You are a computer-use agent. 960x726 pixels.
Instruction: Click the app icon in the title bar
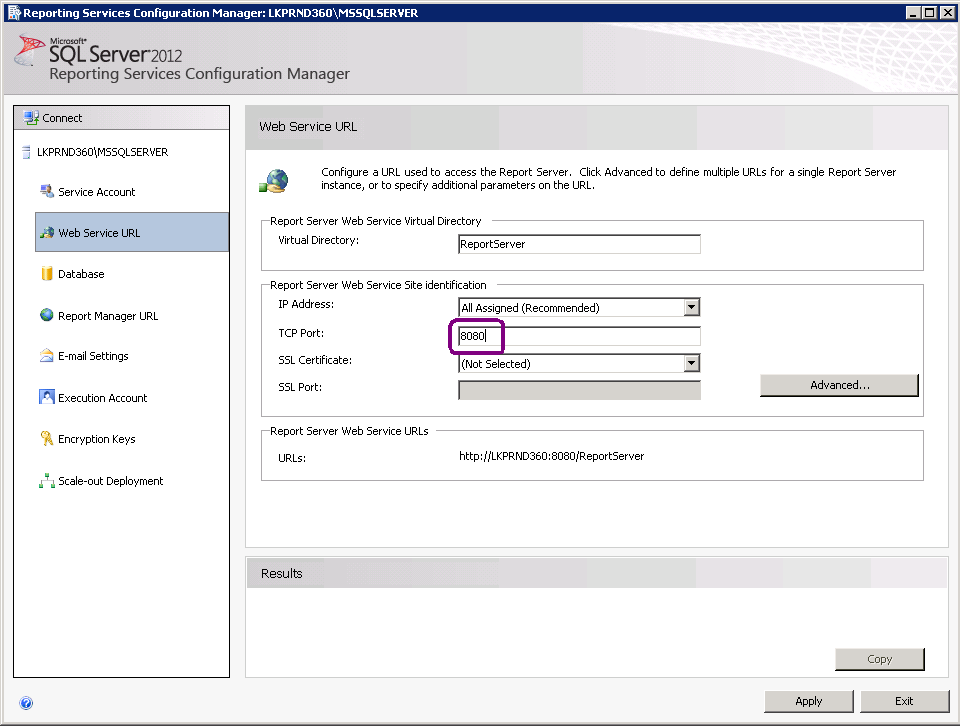click(x=13, y=13)
